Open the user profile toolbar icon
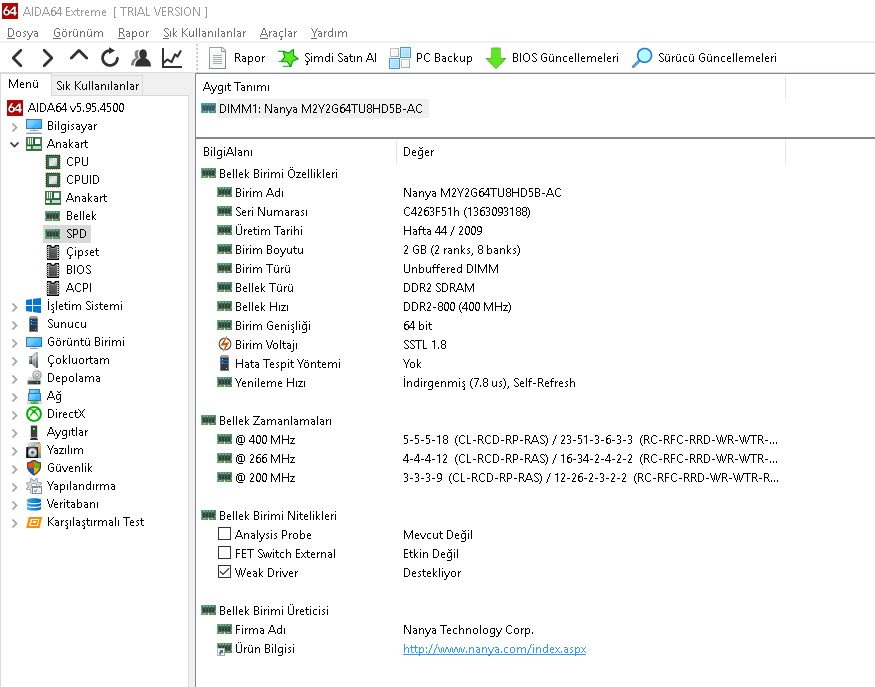875x687 pixels. [x=141, y=58]
